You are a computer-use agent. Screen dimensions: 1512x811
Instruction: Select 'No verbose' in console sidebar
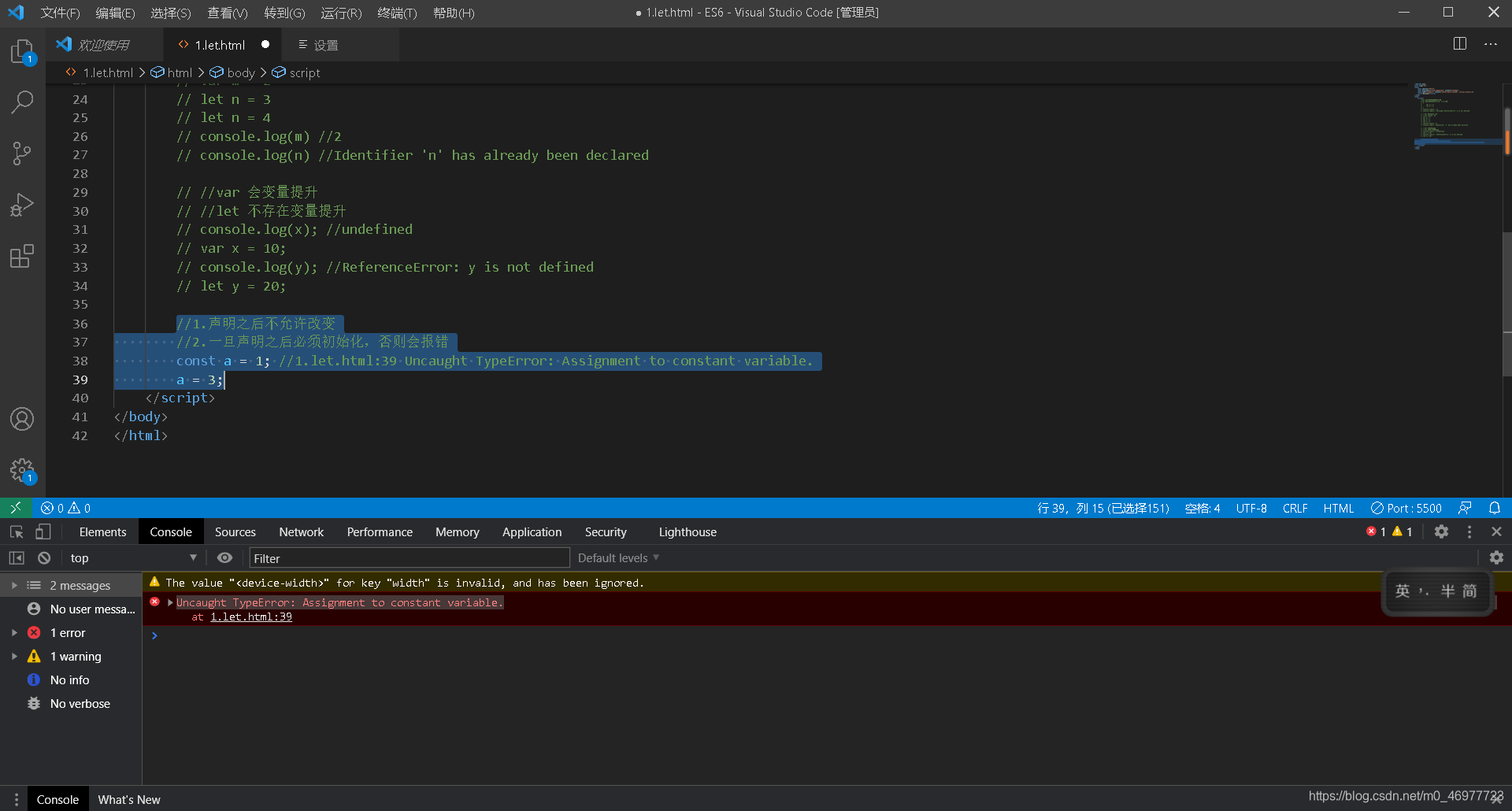point(71,703)
